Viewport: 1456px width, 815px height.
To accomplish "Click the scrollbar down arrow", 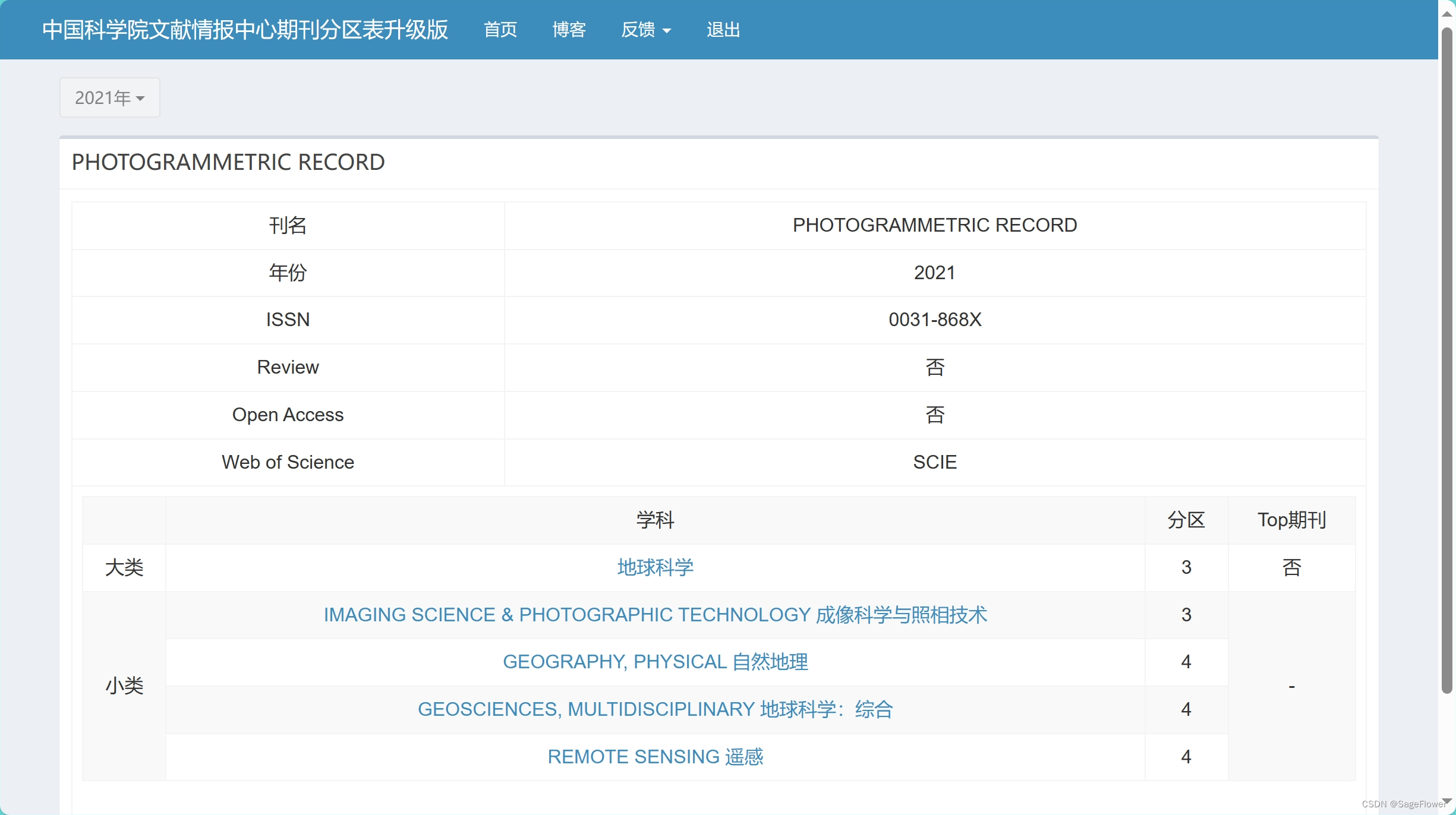I will [1447, 801].
